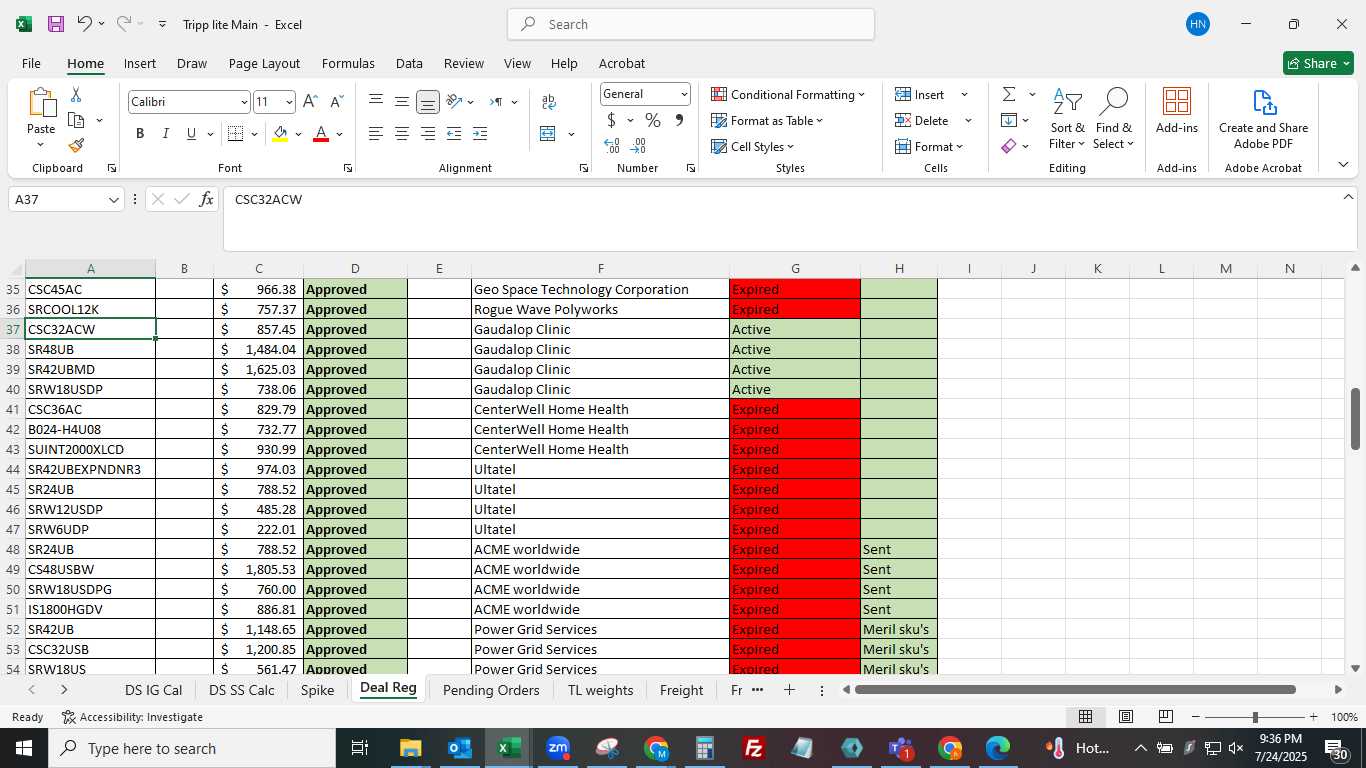Click the Clear eraser icon
Viewport: 1366px width, 768px height.
pos(1009,146)
